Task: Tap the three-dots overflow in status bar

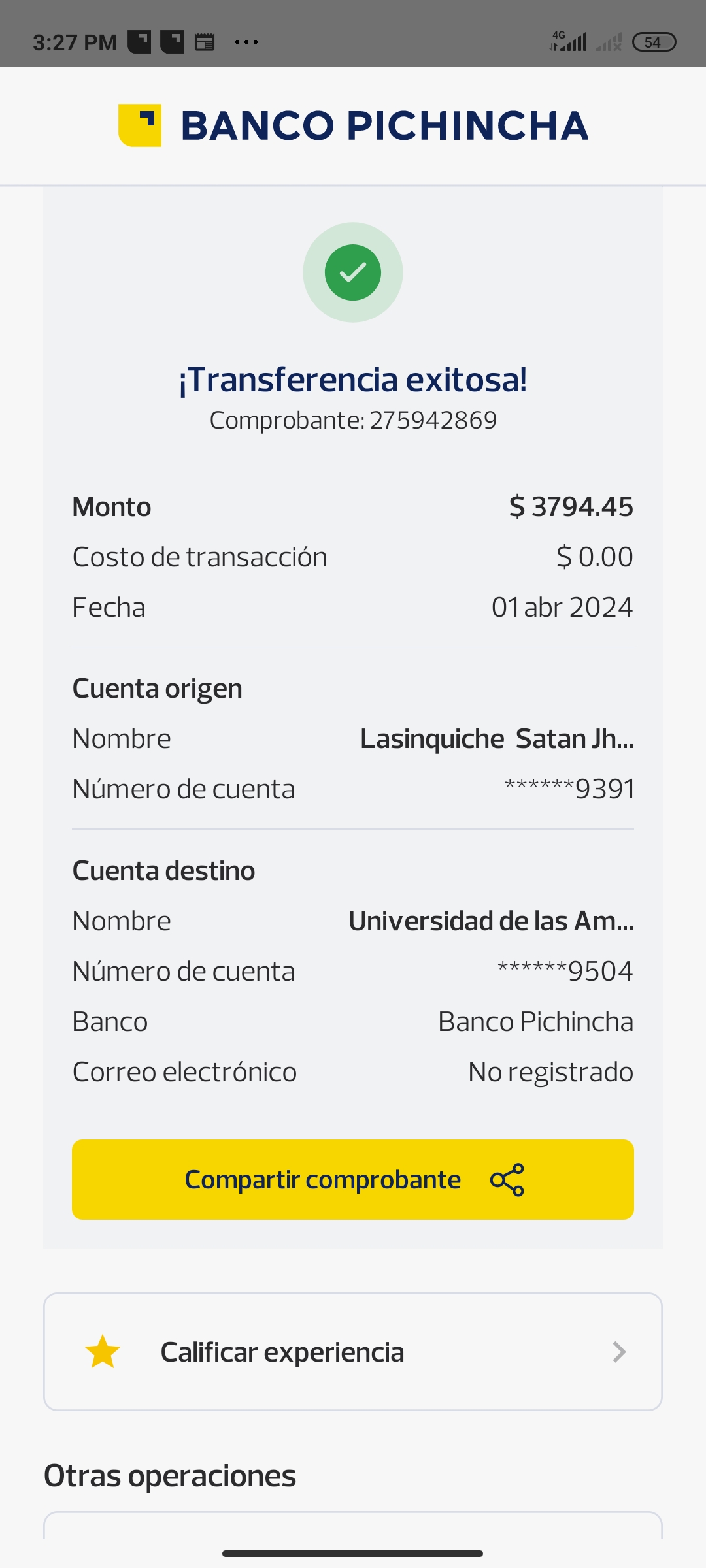Action: pyautogui.click(x=246, y=42)
